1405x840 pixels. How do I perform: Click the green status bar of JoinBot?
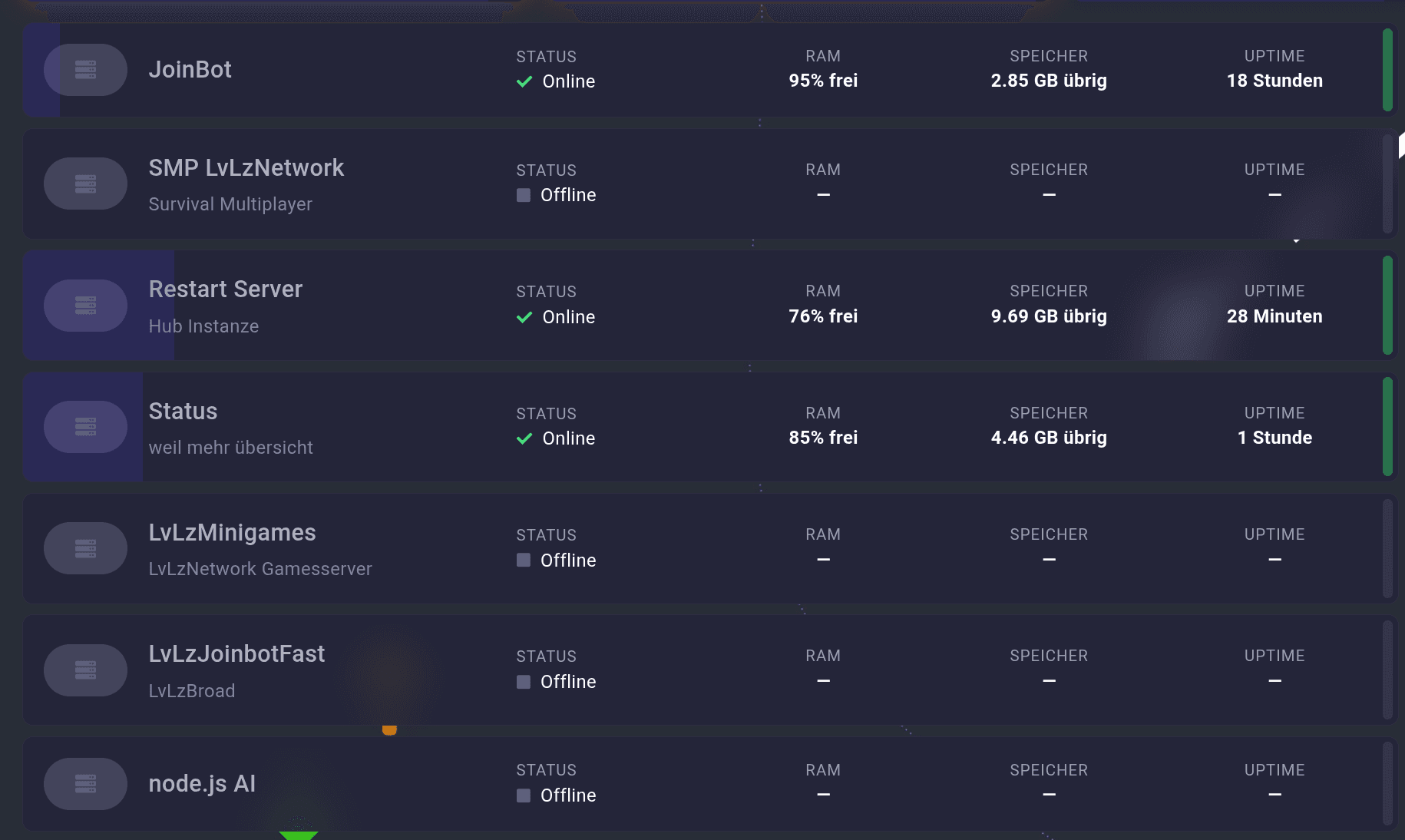click(x=1387, y=70)
